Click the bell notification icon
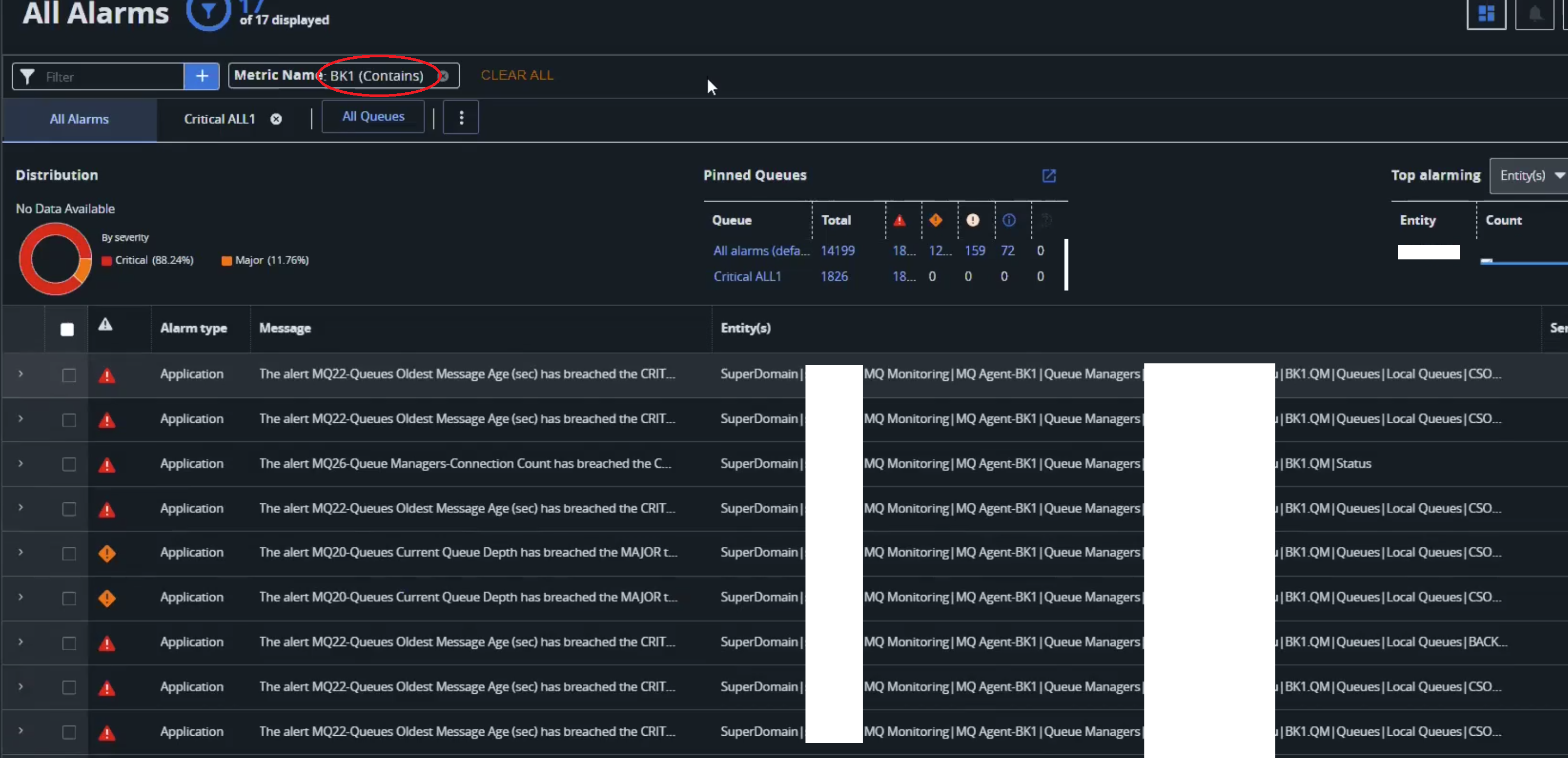This screenshot has height=758, width=1568. (x=1535, y=13)
